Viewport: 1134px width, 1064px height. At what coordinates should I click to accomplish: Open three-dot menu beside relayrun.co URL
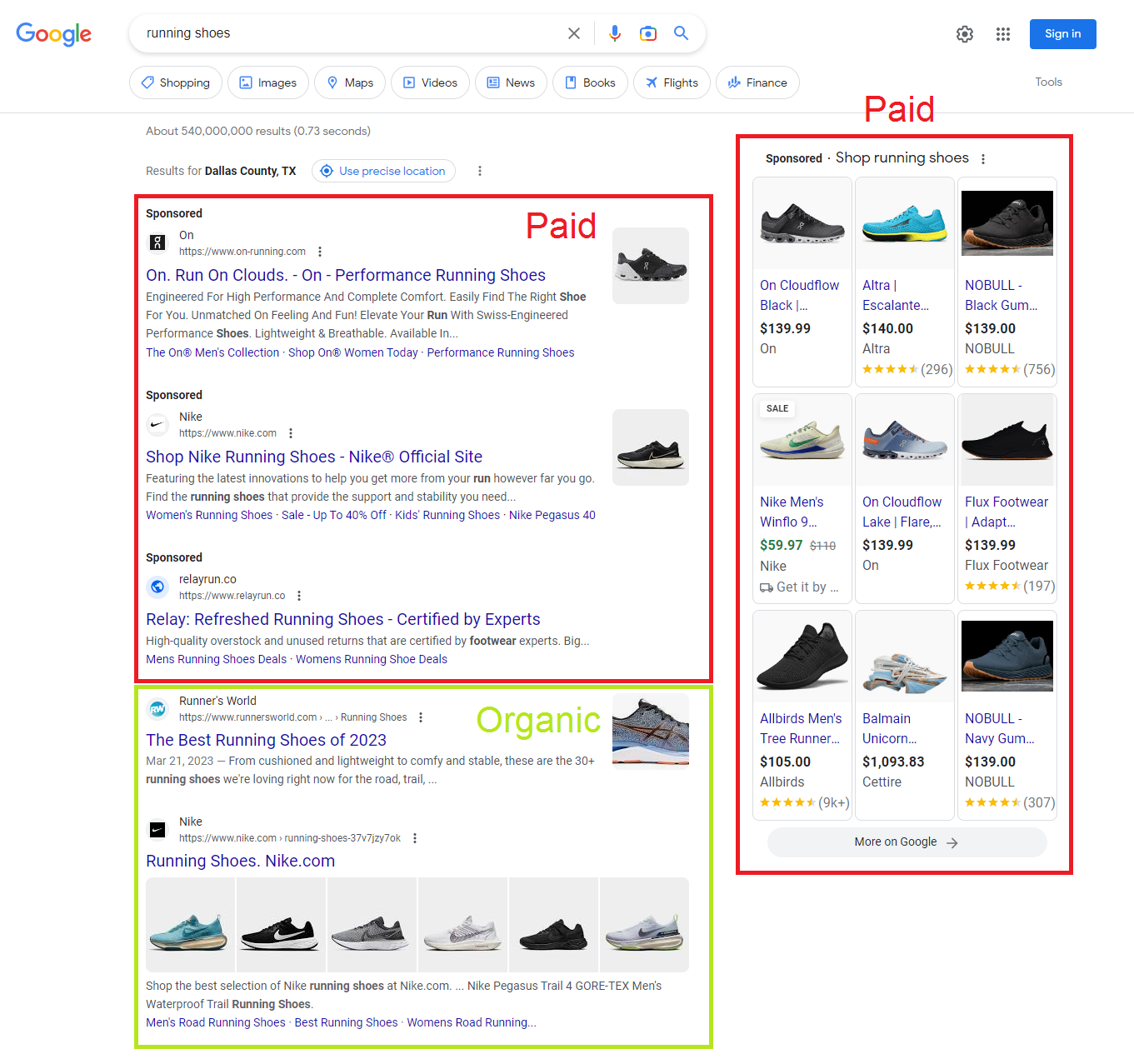299,596
